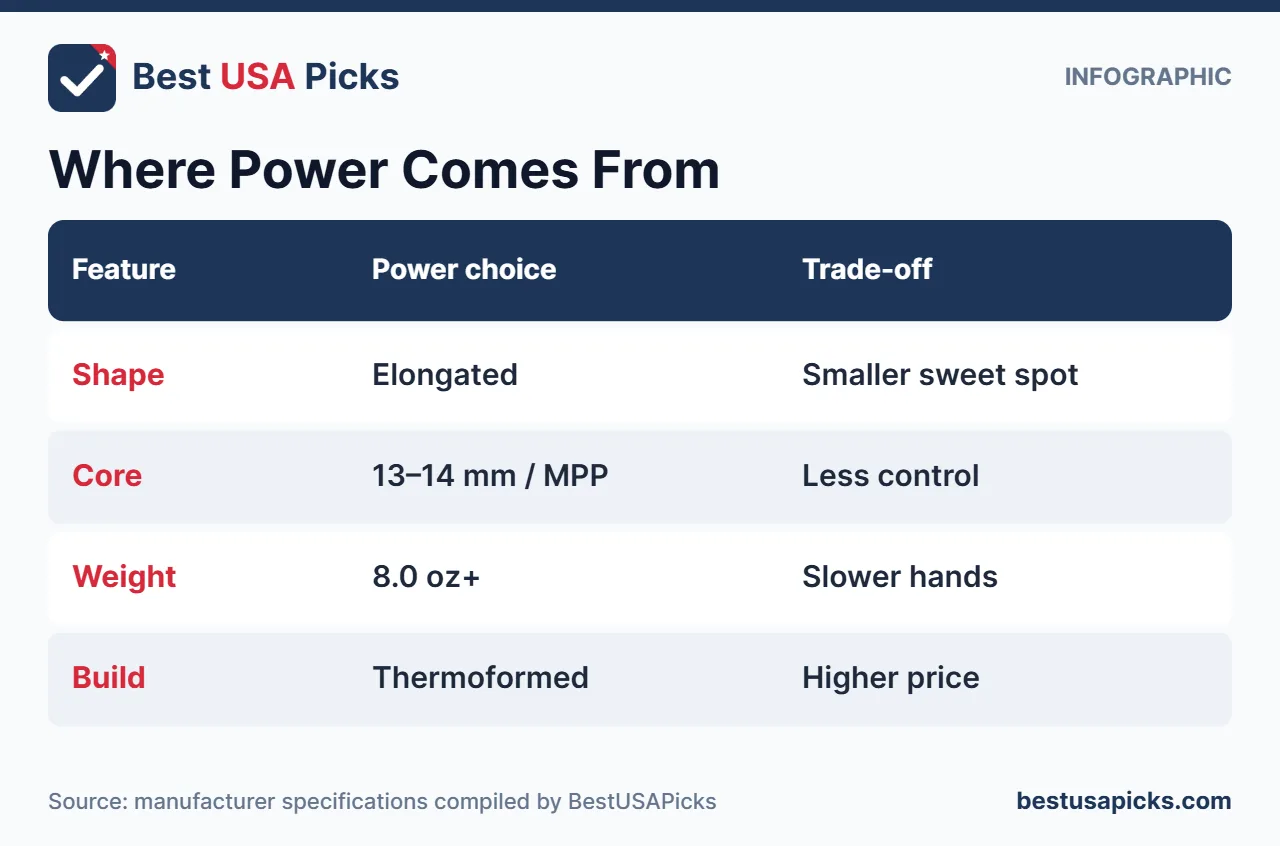Click the Core row label

[x=107, y=475]
